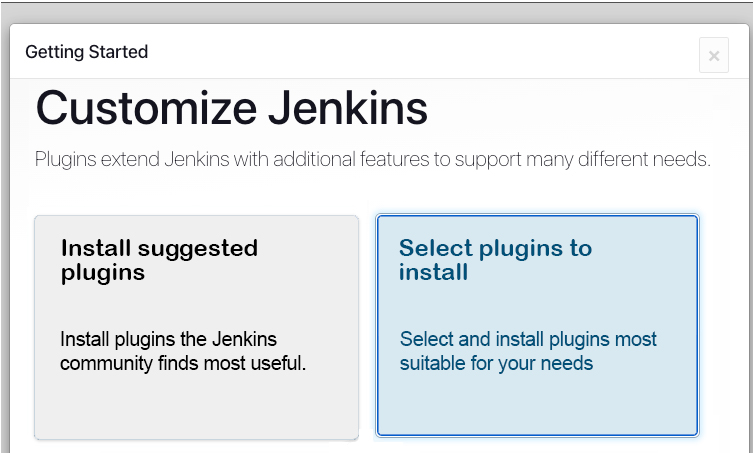Click the 'Select plugins to install' blue heading
This screenshot has height=453, width=753.
pyautogui.click(x=495, y=260)
